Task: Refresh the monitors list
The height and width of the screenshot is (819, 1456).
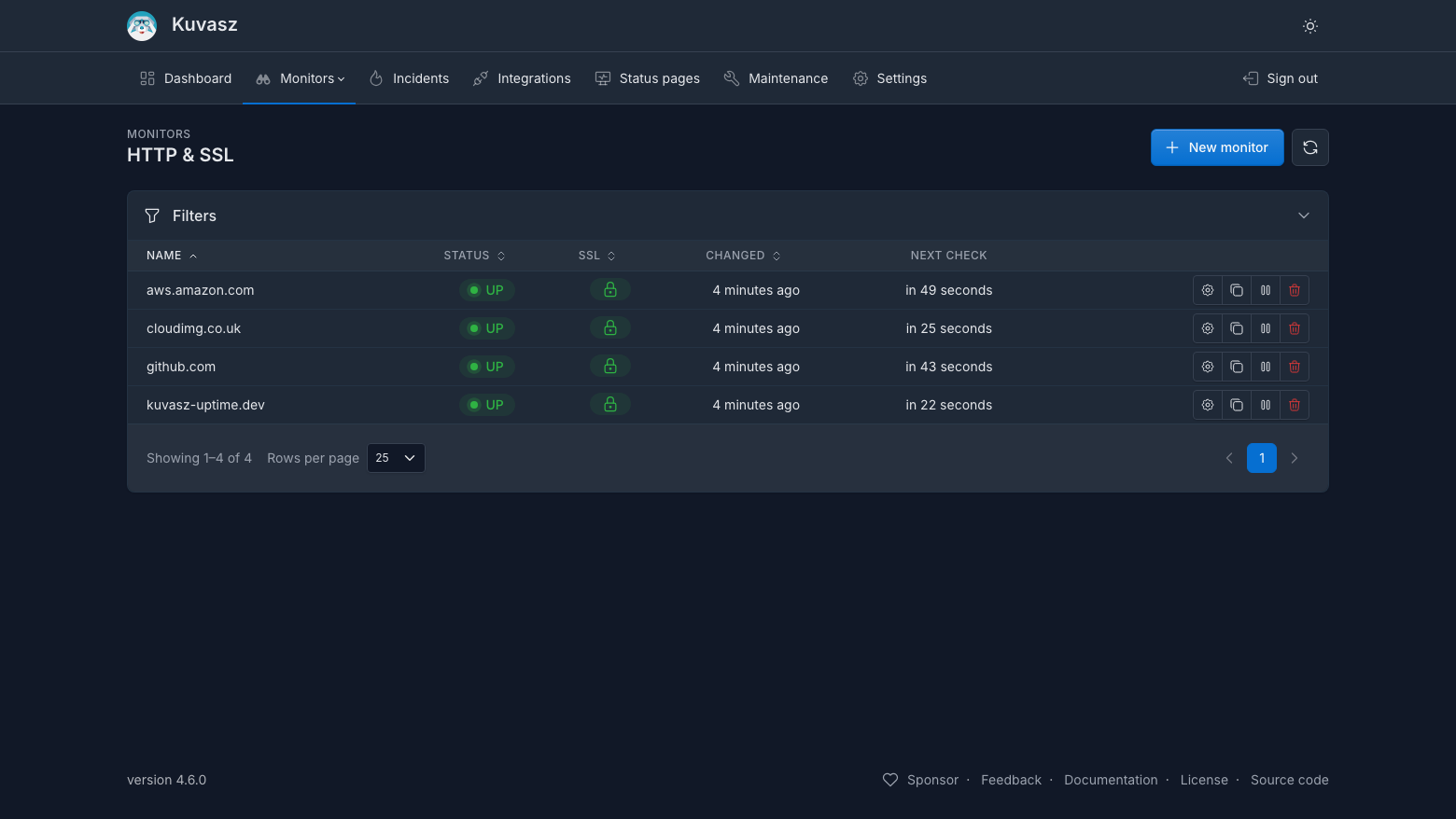Action: pyautogui.click(x=1310, y=147)
